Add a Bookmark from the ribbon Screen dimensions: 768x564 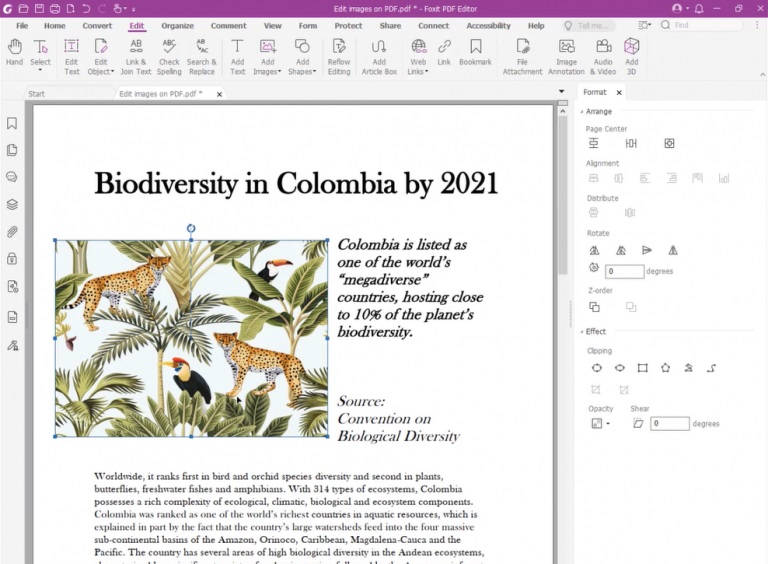point(475,52)
